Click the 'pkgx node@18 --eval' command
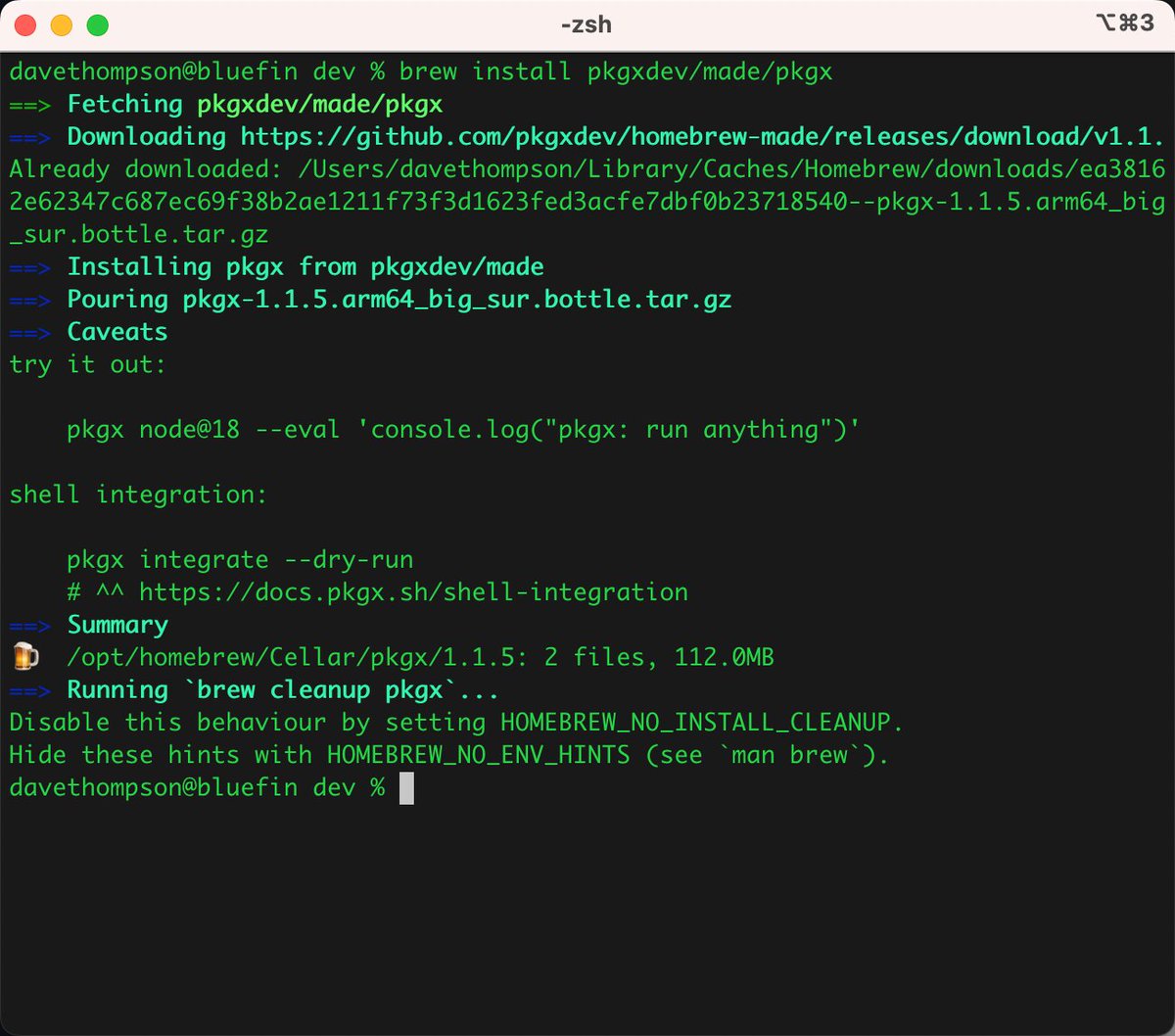 coord(464,430)
